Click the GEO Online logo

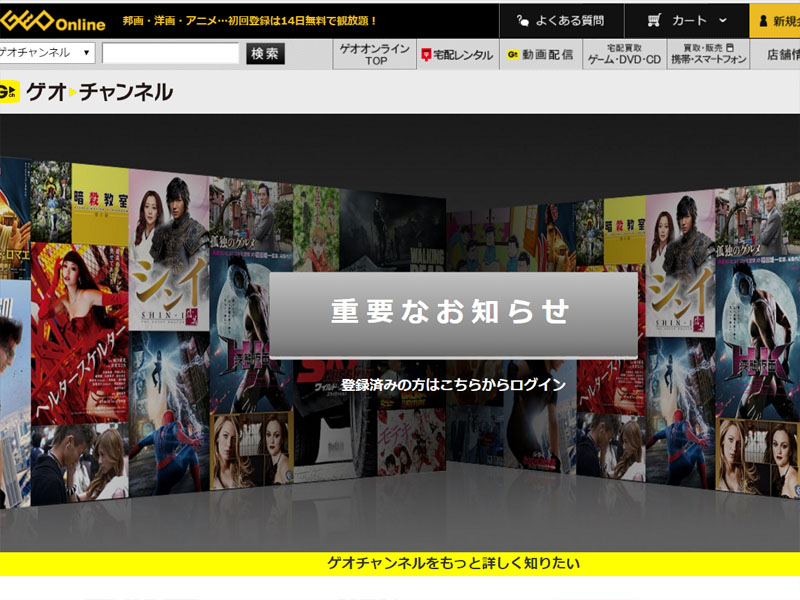click(x=53, y=21)
